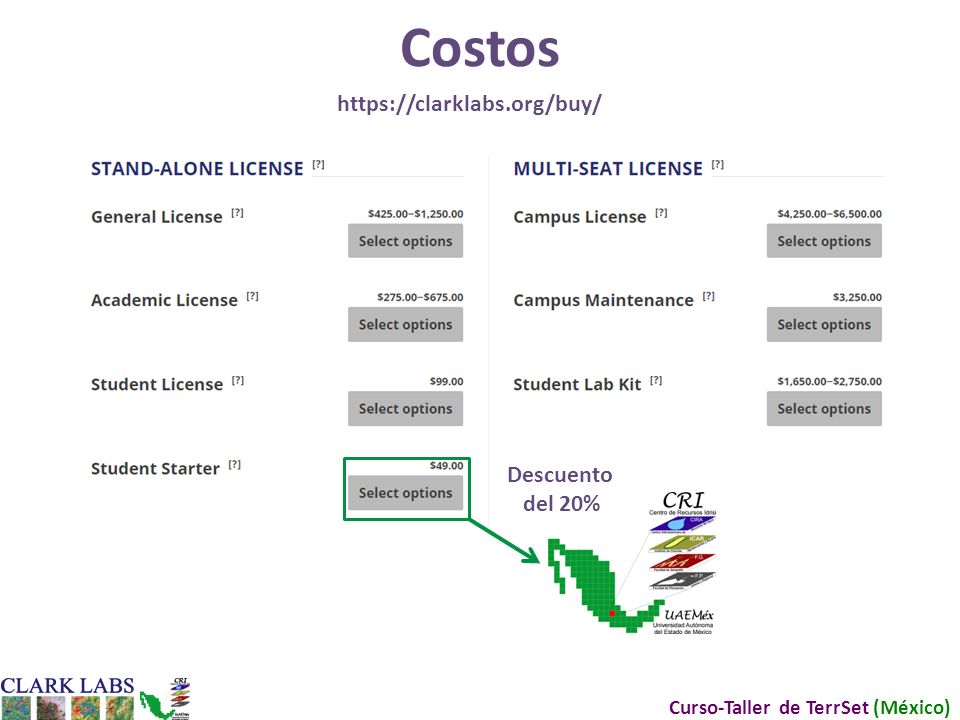Click the Student Lab Kit product name
Viewport: 960px width, 720px height.
[x=577, y=384]
